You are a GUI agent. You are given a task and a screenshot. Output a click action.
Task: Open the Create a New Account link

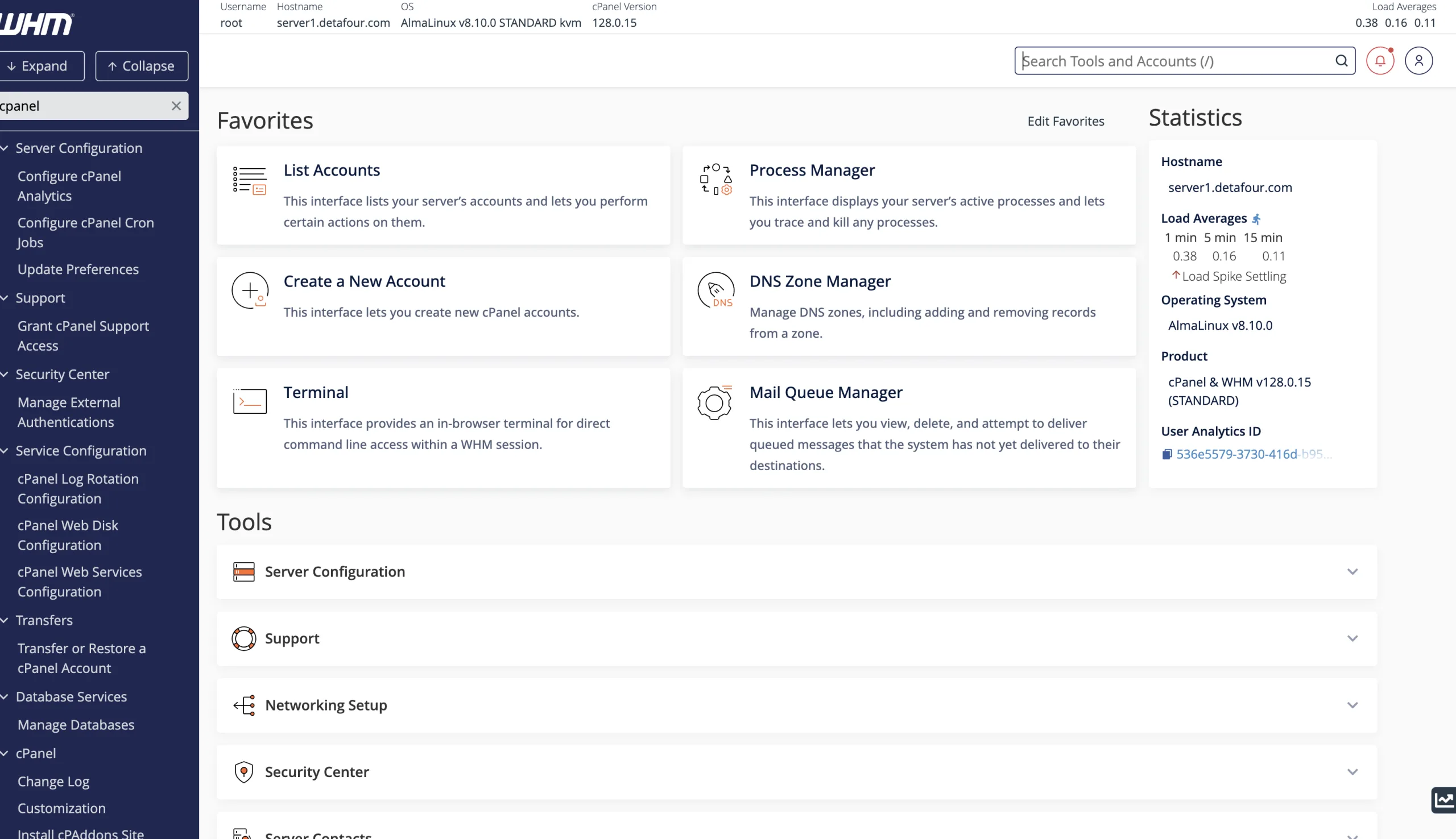pos(365,281)
